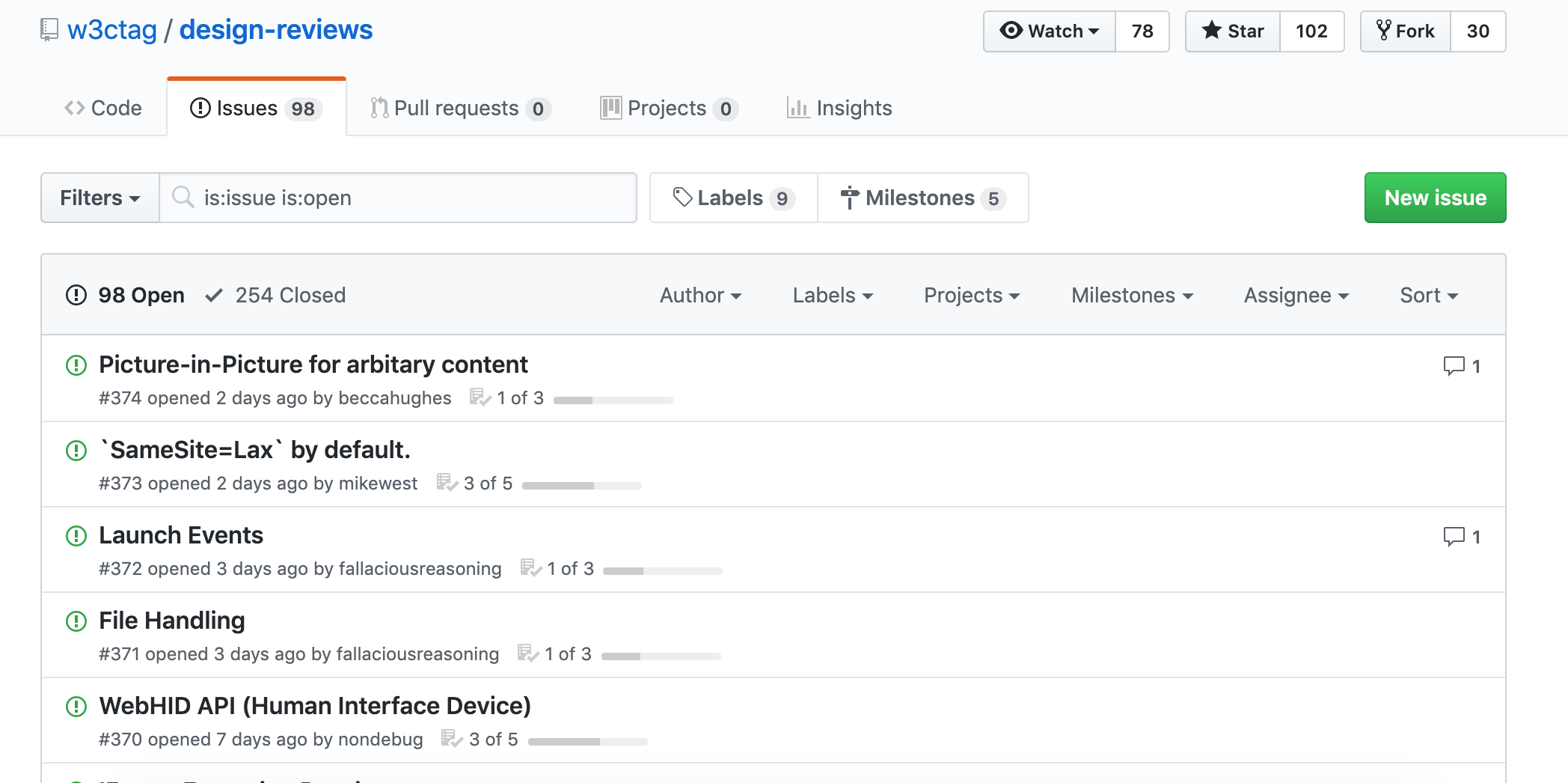
Task: Click the open-issue icon next to File Handling
Action: click(x=76, y=621)
